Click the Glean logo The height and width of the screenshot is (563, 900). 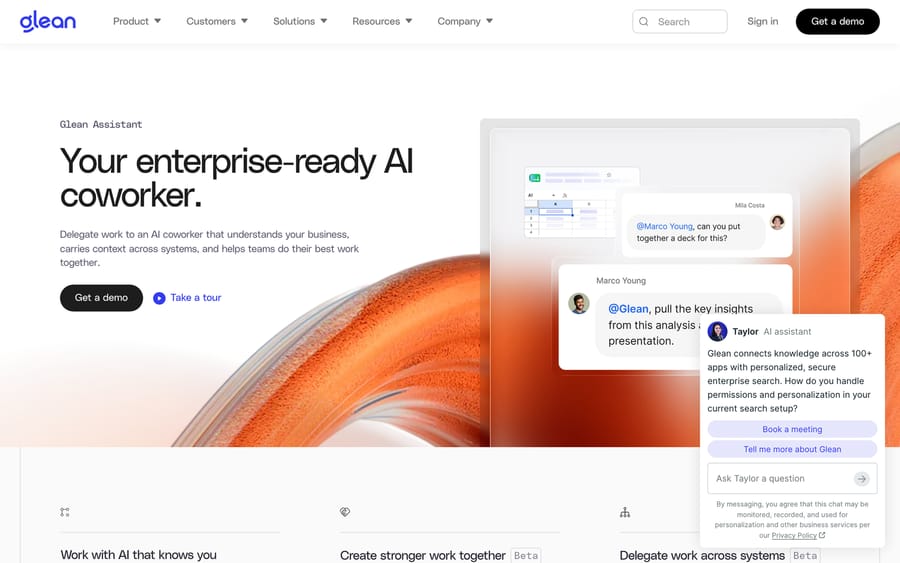tap(48, 21)
